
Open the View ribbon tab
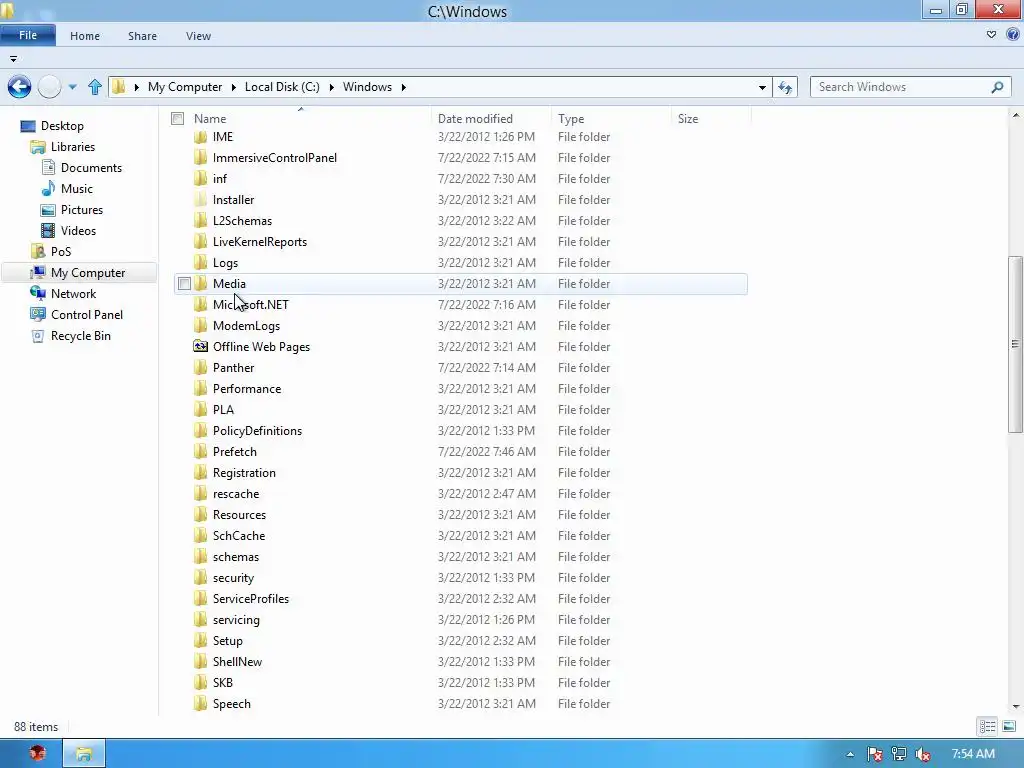click(x=198, y=36)
